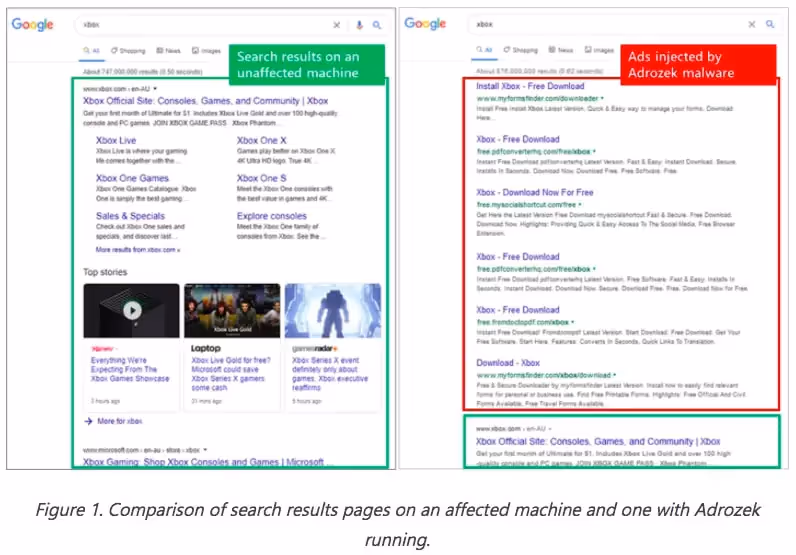796x555 pixels.
Task: Open the Install Xbox - Free Download ad
Action: (x=530, y=86)
